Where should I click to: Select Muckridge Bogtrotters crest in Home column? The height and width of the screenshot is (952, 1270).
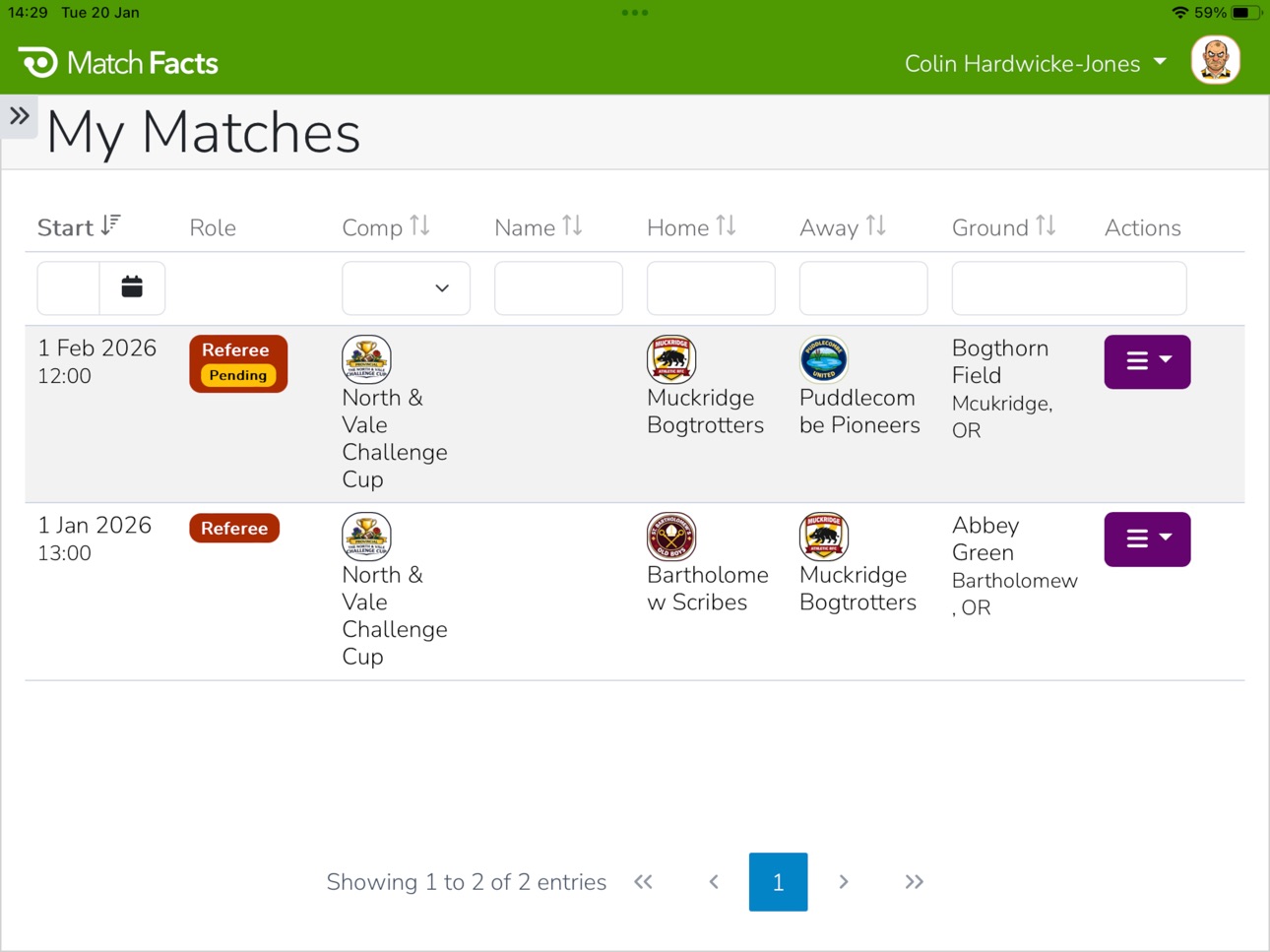click(671, 358)
